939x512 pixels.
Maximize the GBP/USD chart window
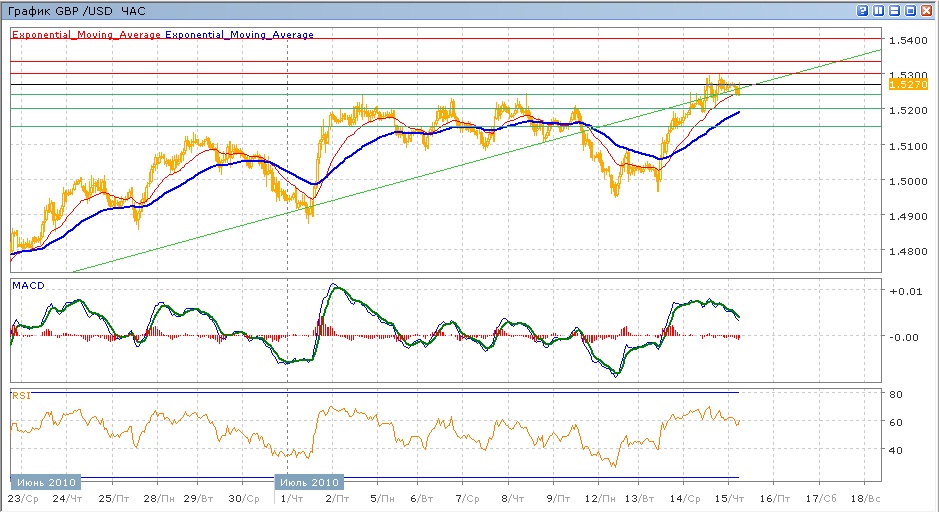(x=910, y=10)
